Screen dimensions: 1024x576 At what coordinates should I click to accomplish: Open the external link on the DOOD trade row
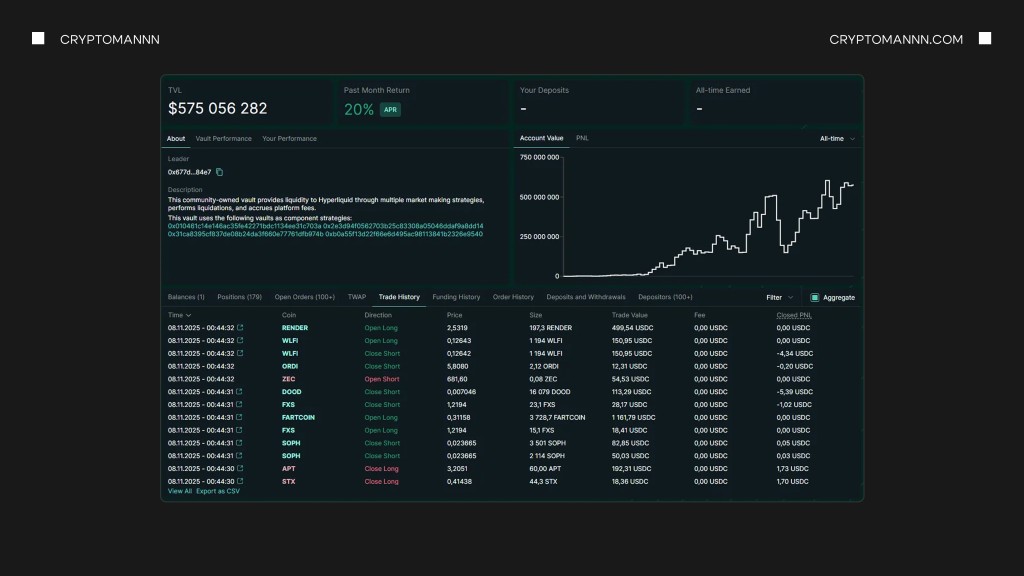[240, 392]
